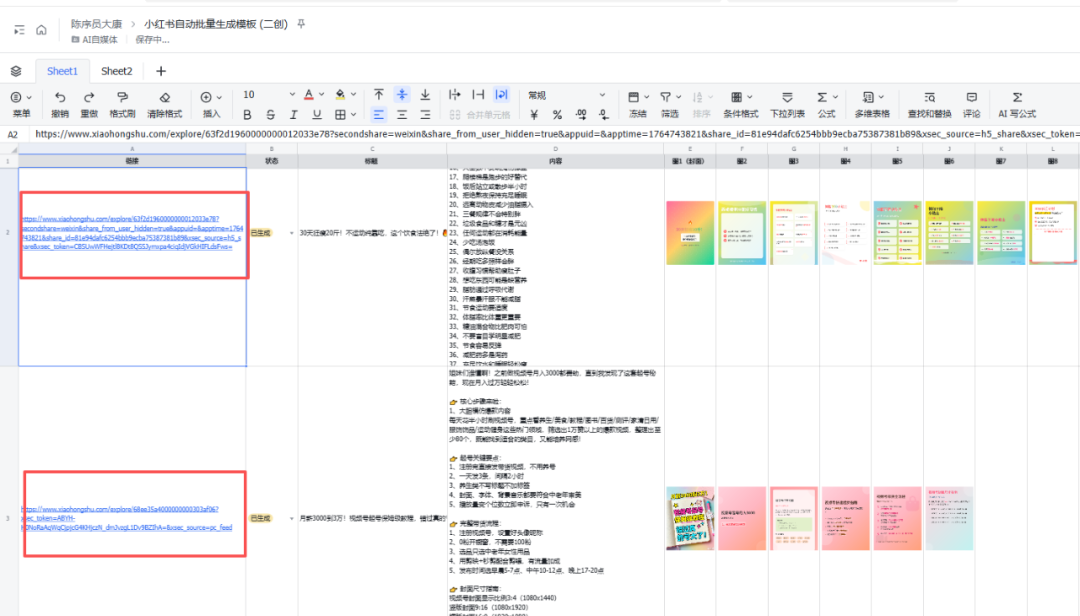Expand the 公式 formula dropdown
This screenshot has width=1080, height=616.
[x=835, y=97]
